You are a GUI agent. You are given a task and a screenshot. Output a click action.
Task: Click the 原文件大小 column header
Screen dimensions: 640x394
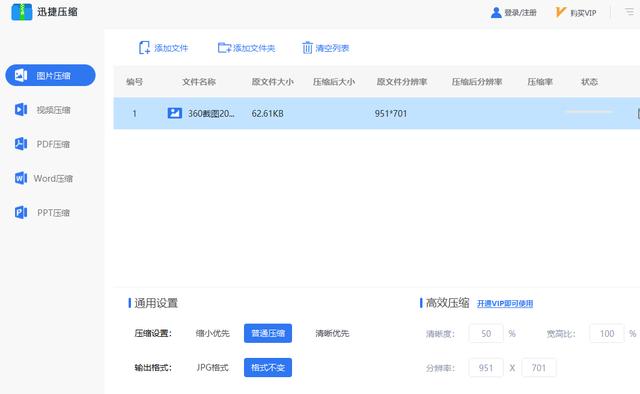(272, 82)
